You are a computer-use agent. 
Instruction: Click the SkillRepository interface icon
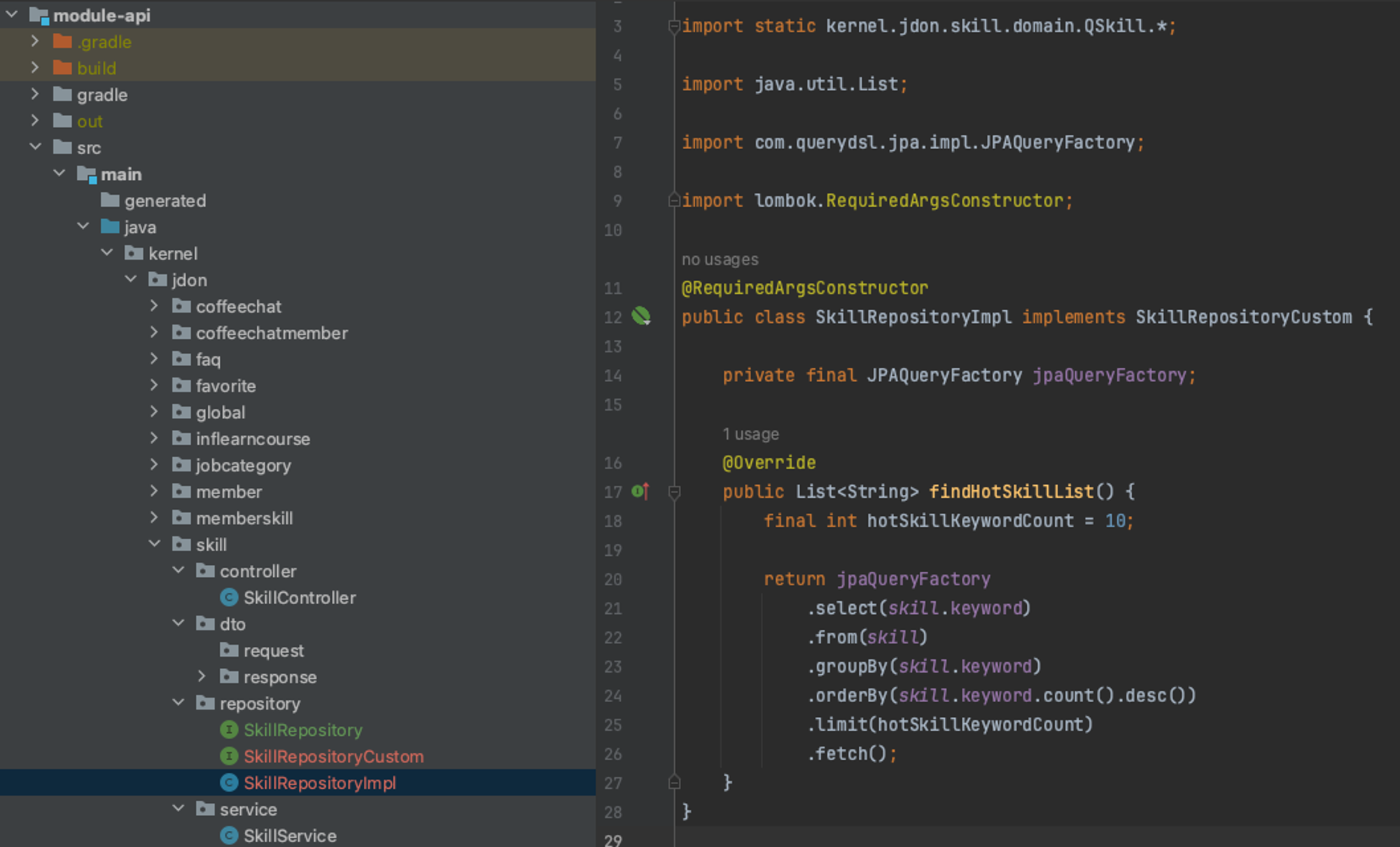pyautogui.click(x=229, y=730)
